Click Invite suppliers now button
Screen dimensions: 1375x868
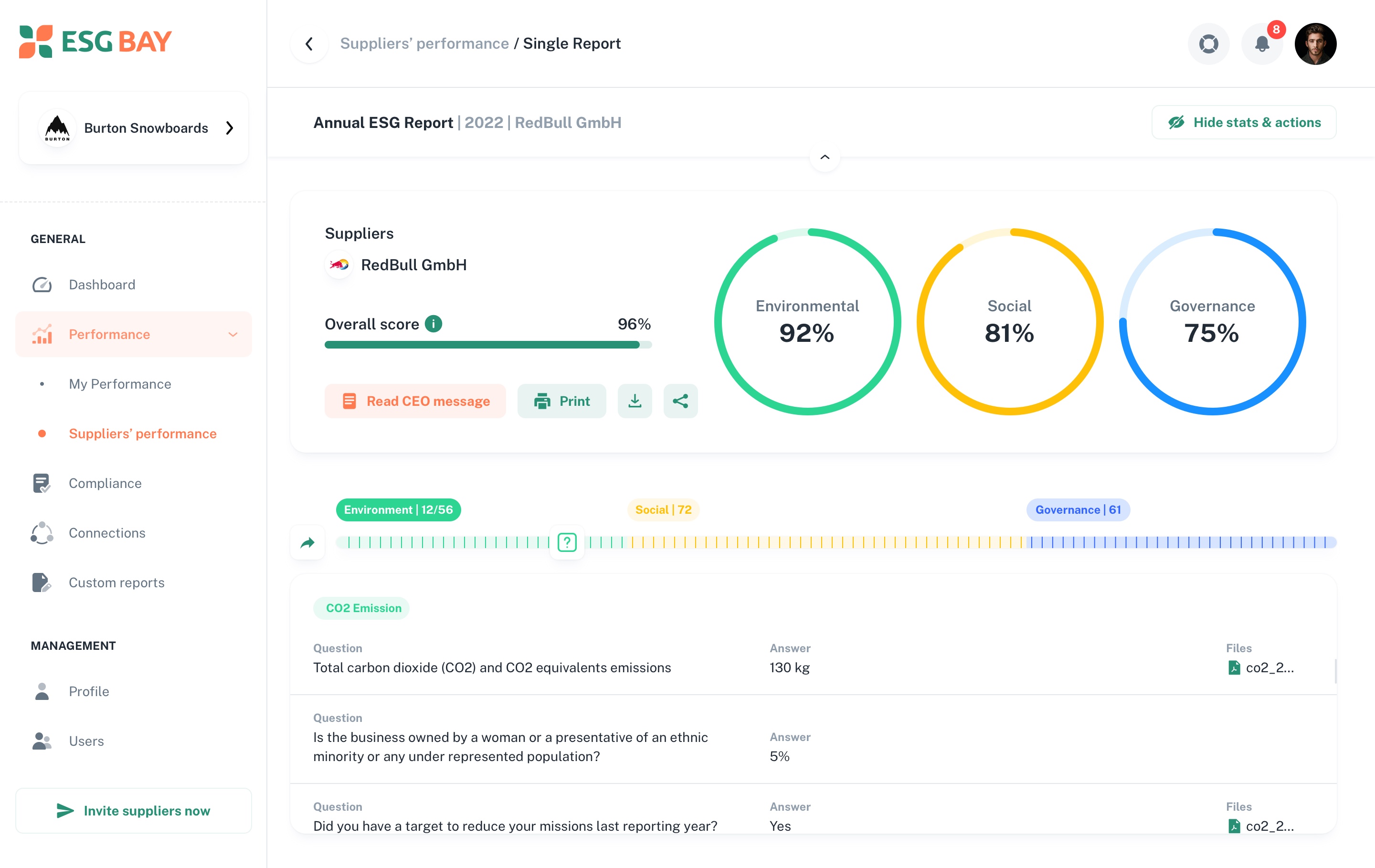click(x=134, y=810)
